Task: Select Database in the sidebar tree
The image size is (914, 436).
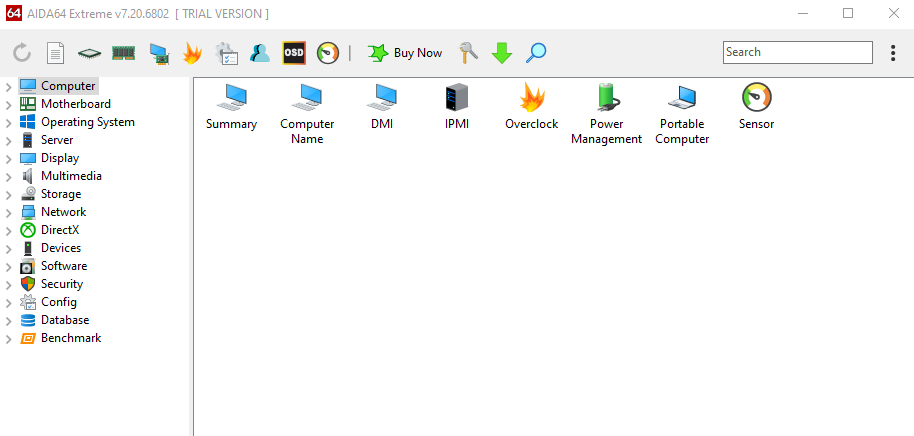Action: 54,321
